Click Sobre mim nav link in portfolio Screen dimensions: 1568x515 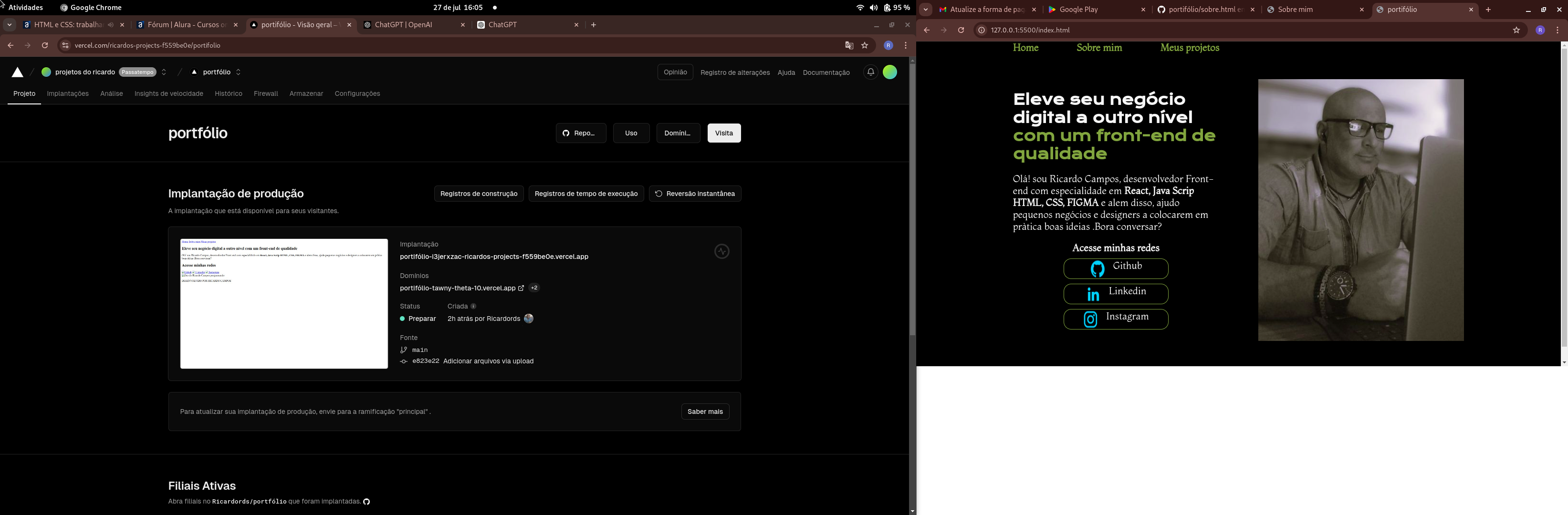click(1098, 48)
